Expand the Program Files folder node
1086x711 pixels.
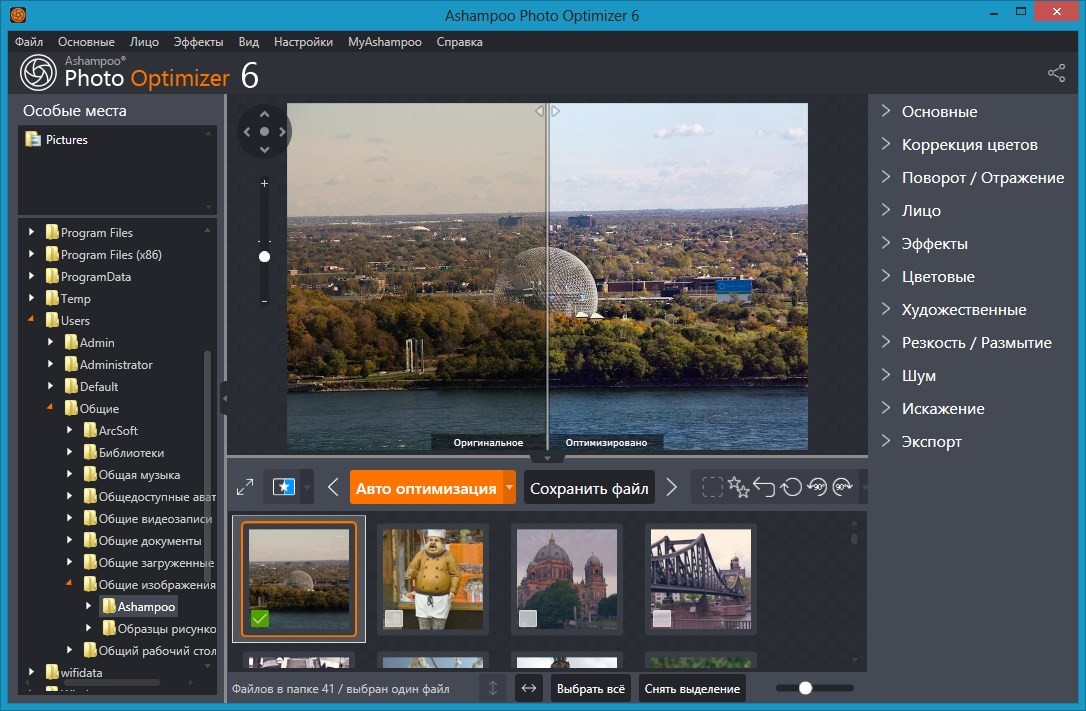pyautogui.click(x=32, y=232)
